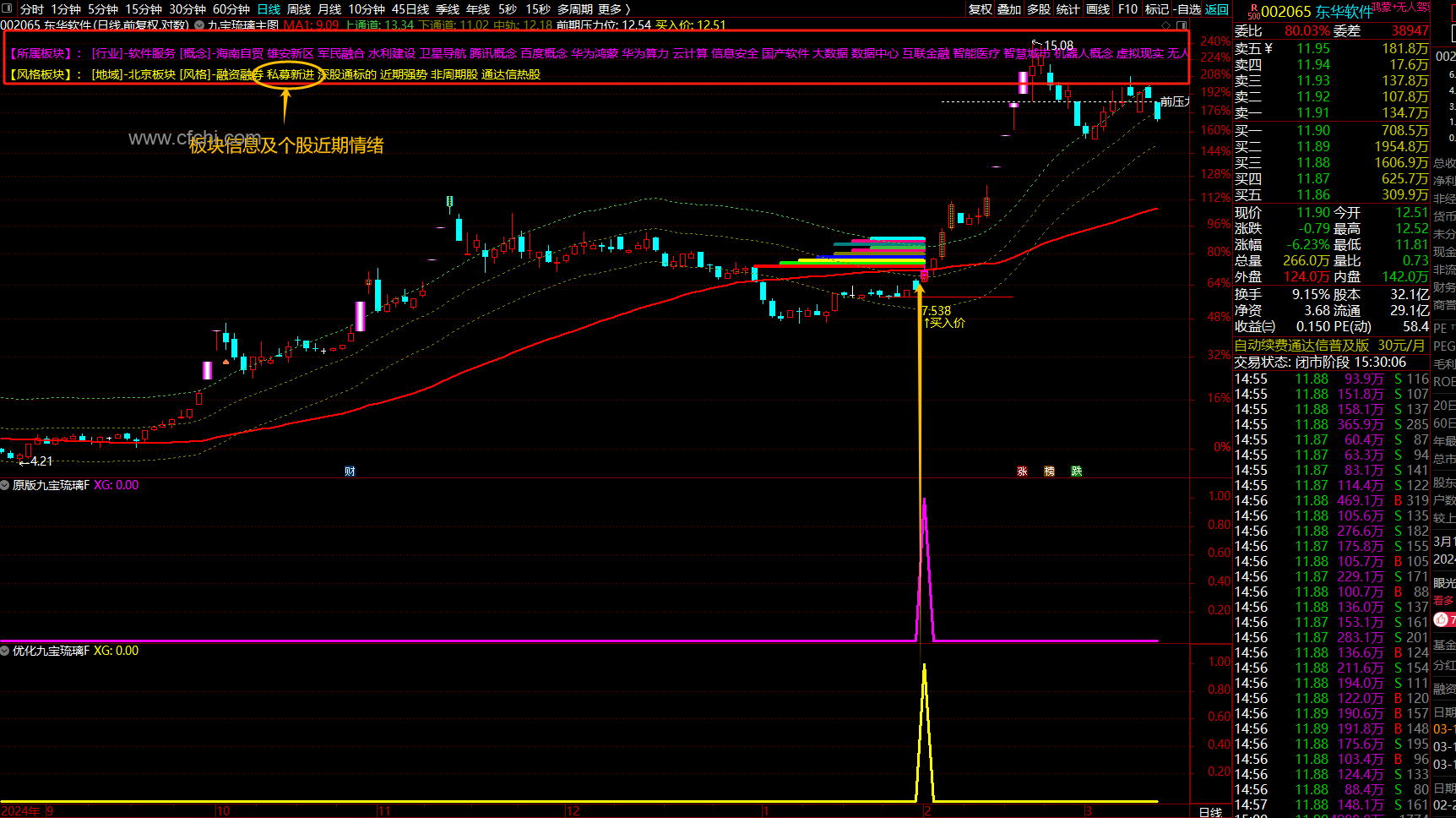Click the 前压力 dashed line label
1456x818 pixels.
[1175, 101]
